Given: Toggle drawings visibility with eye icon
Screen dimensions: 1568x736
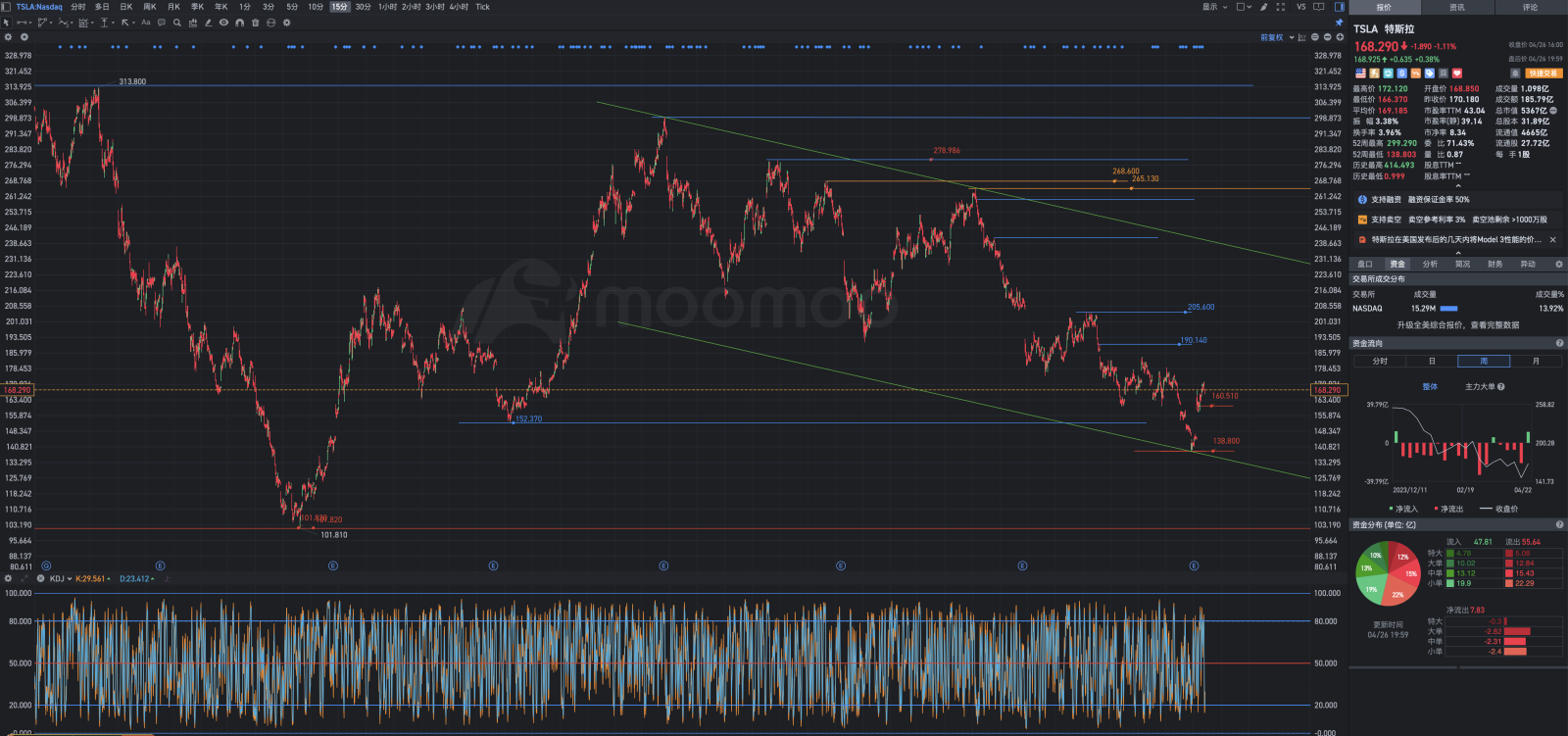Looking at the screenshot, I should 223,23.
